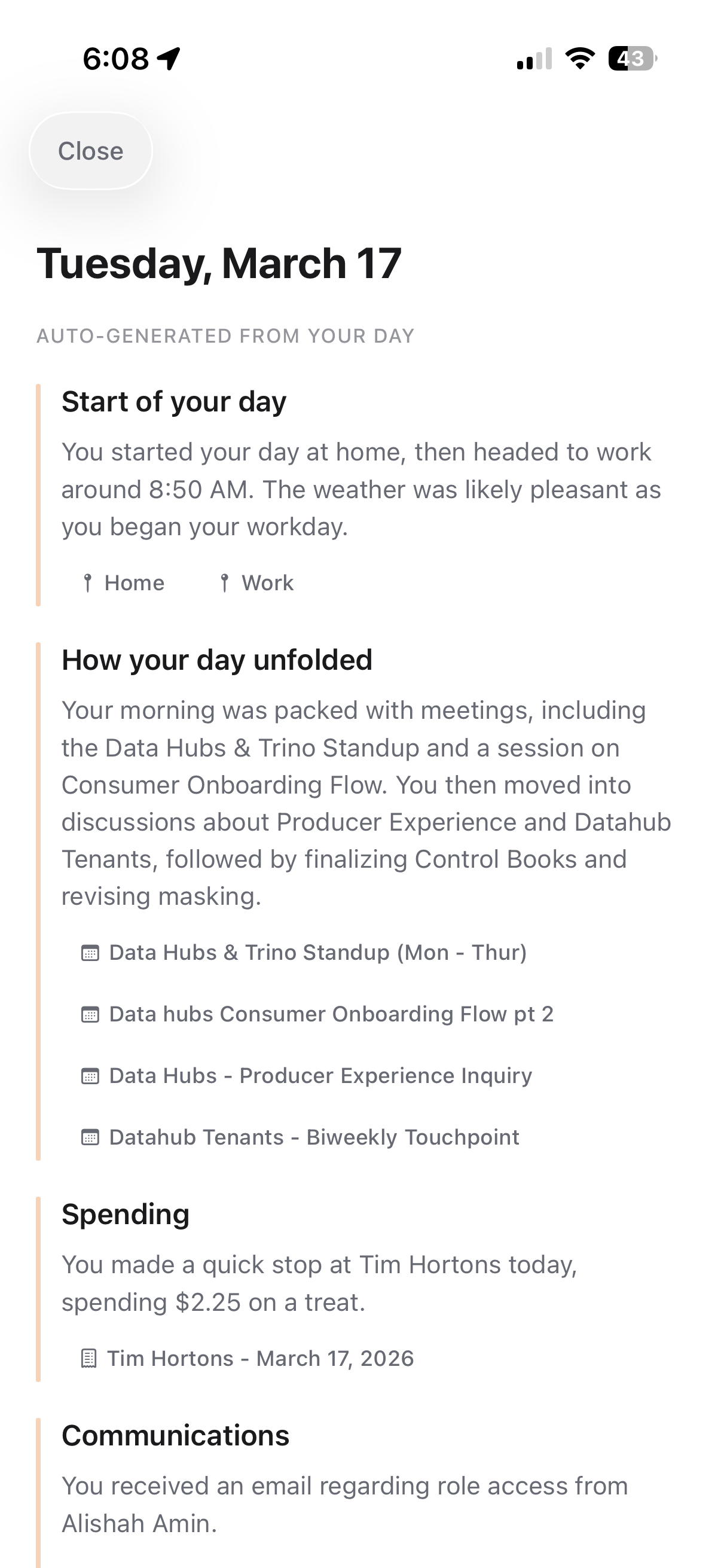721x1568 pixels.
Task: Tap receipt icon beside Tim Hortons
Action: tap(89, 1359)
